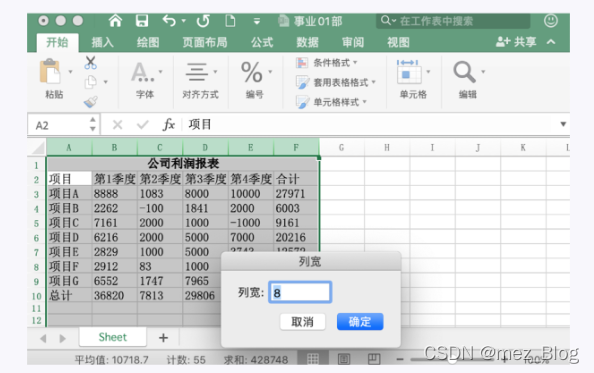Open the 审阅 tab

[x=353, y=42]
